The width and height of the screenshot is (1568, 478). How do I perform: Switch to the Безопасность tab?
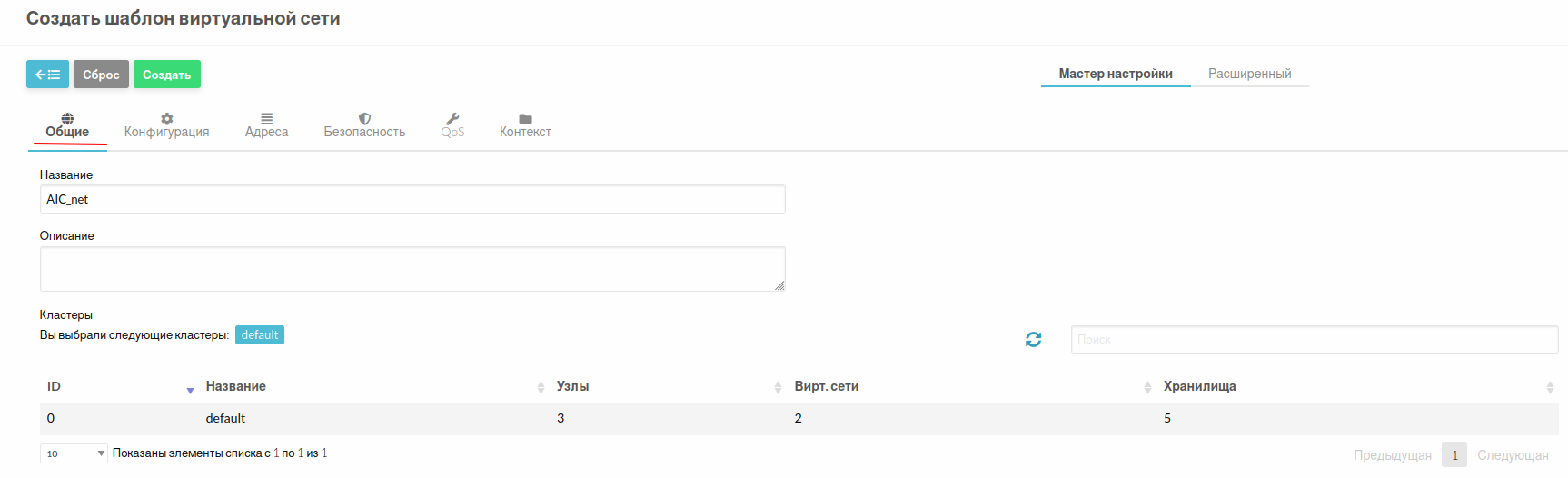pyautogui.click(x=364, y=125)
